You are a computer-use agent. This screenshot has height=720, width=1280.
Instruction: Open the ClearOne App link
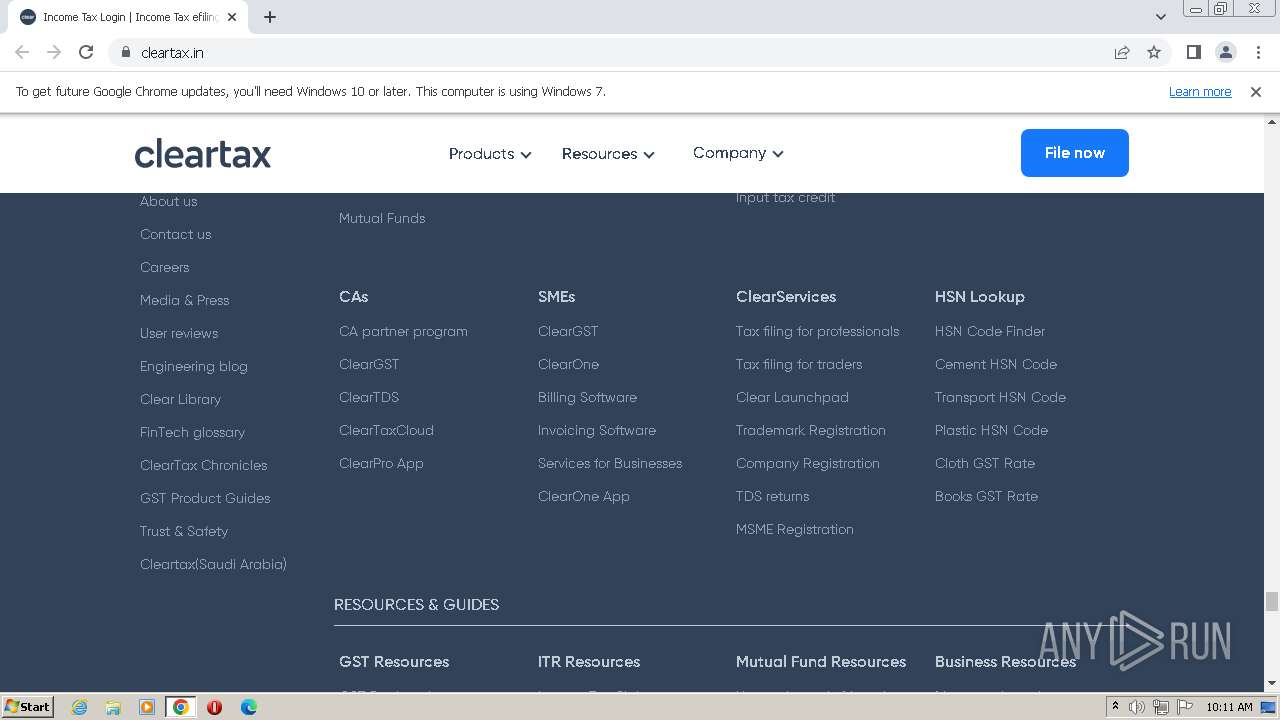tap(584, 496)
